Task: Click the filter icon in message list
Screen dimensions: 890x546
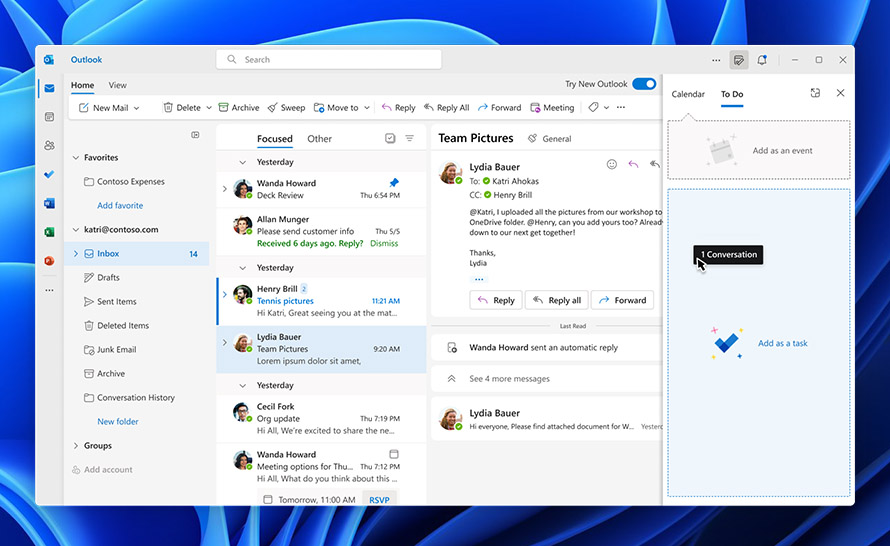Action: click(409, 138)
